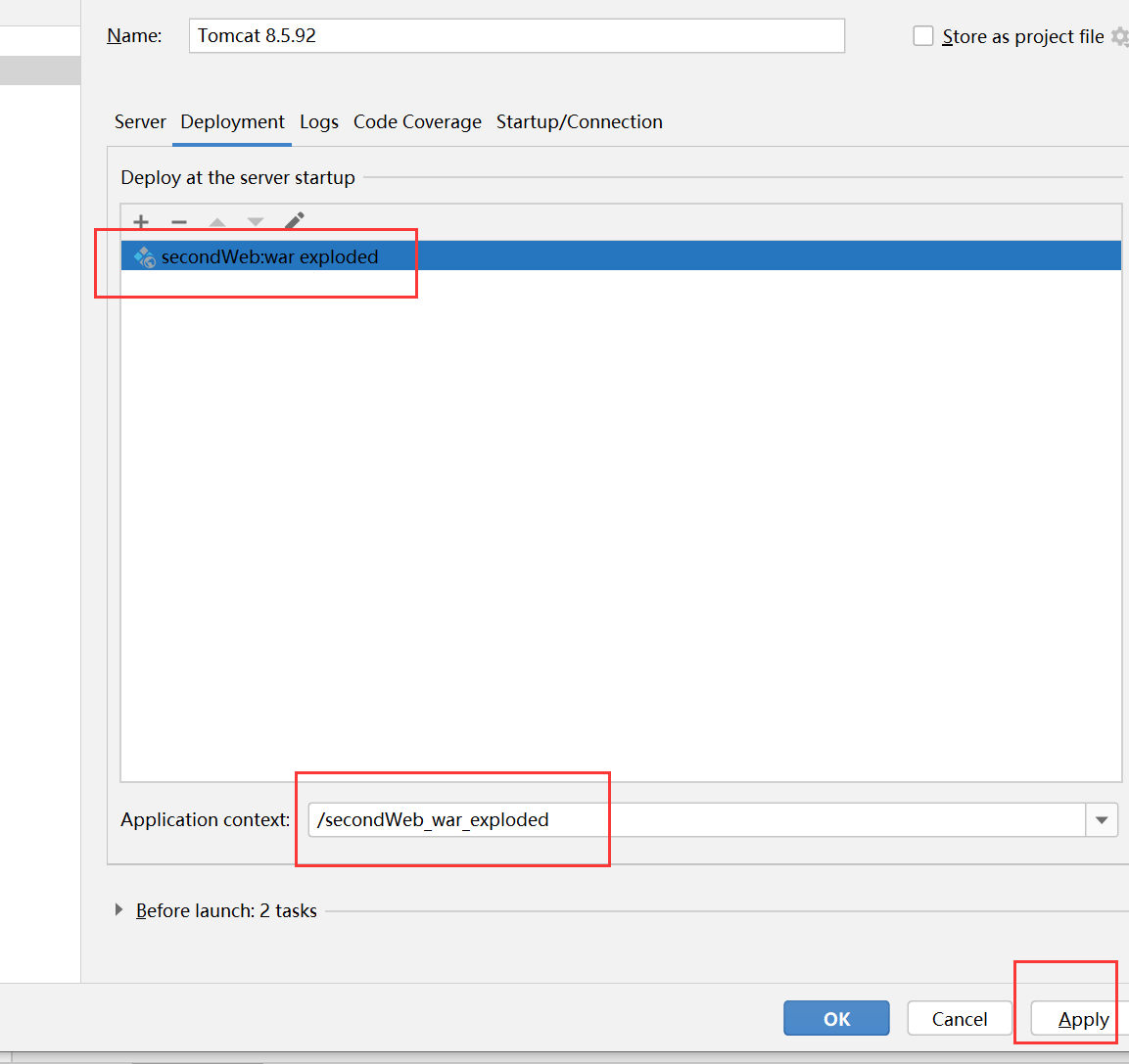Click the secondWeb artifact icon in list
1129x1064 pixels.
point(145,257)
